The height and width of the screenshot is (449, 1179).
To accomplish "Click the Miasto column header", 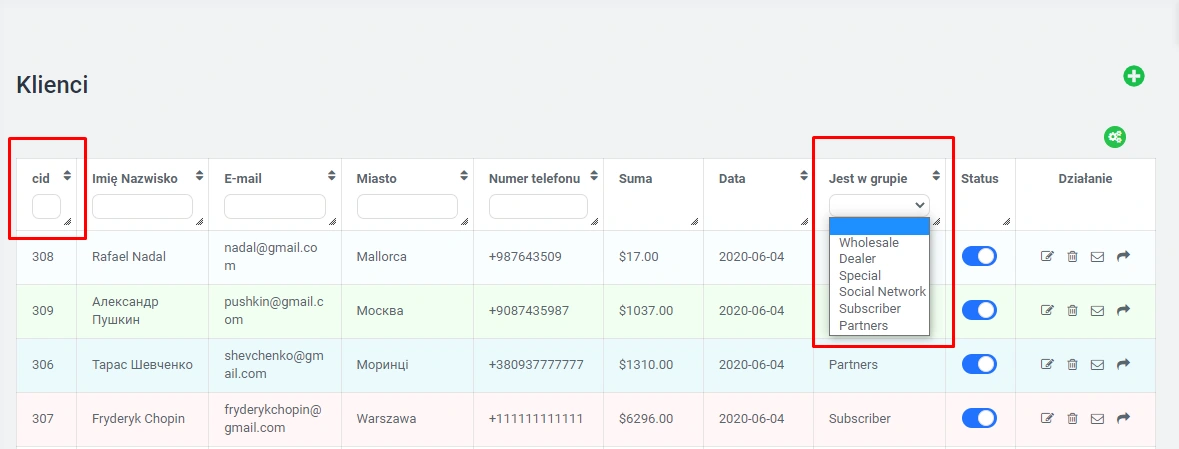I will (x=376, y=179).
